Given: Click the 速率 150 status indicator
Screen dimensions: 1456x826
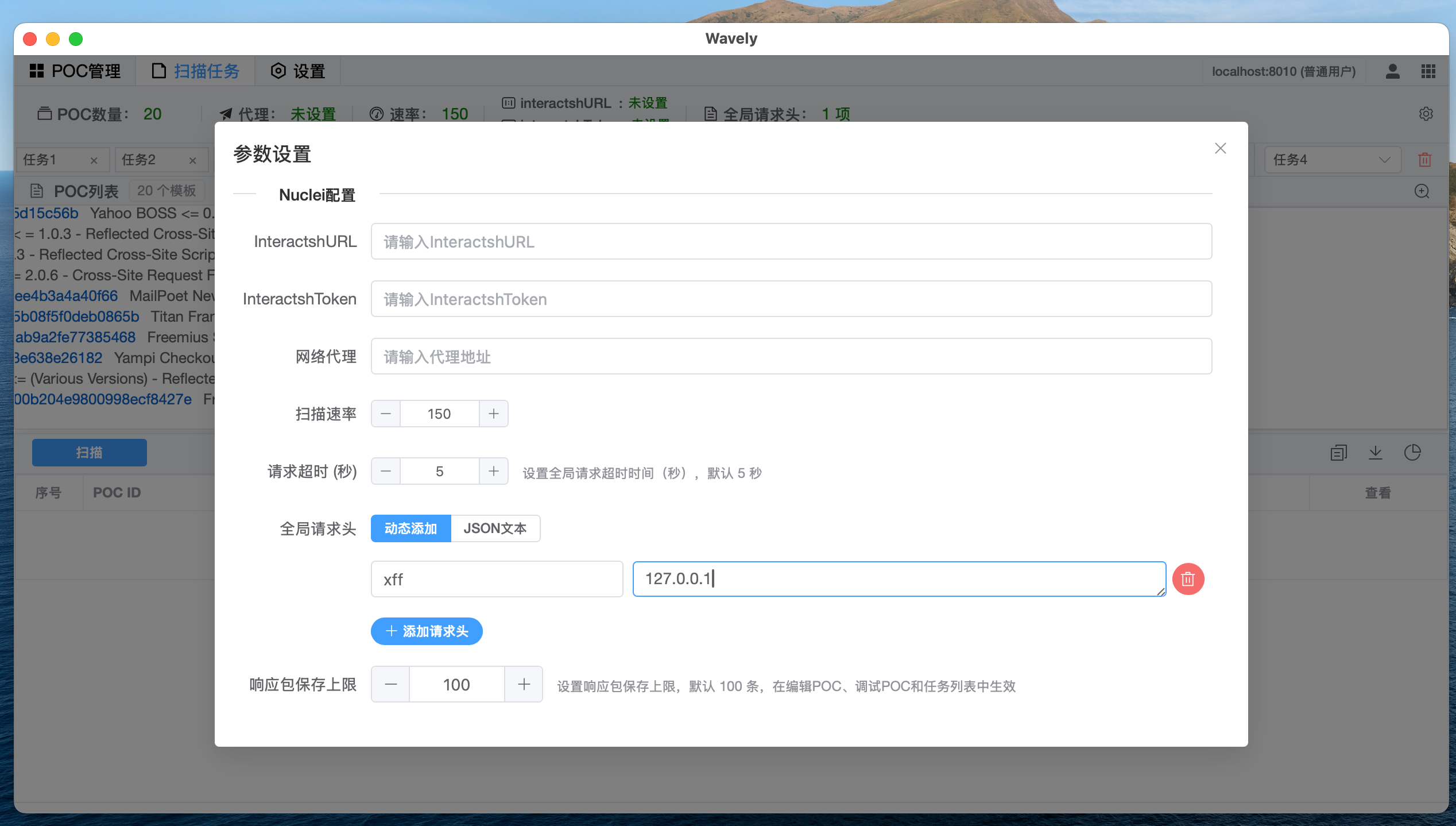Looking at the screenshot, I should (419, 114).
